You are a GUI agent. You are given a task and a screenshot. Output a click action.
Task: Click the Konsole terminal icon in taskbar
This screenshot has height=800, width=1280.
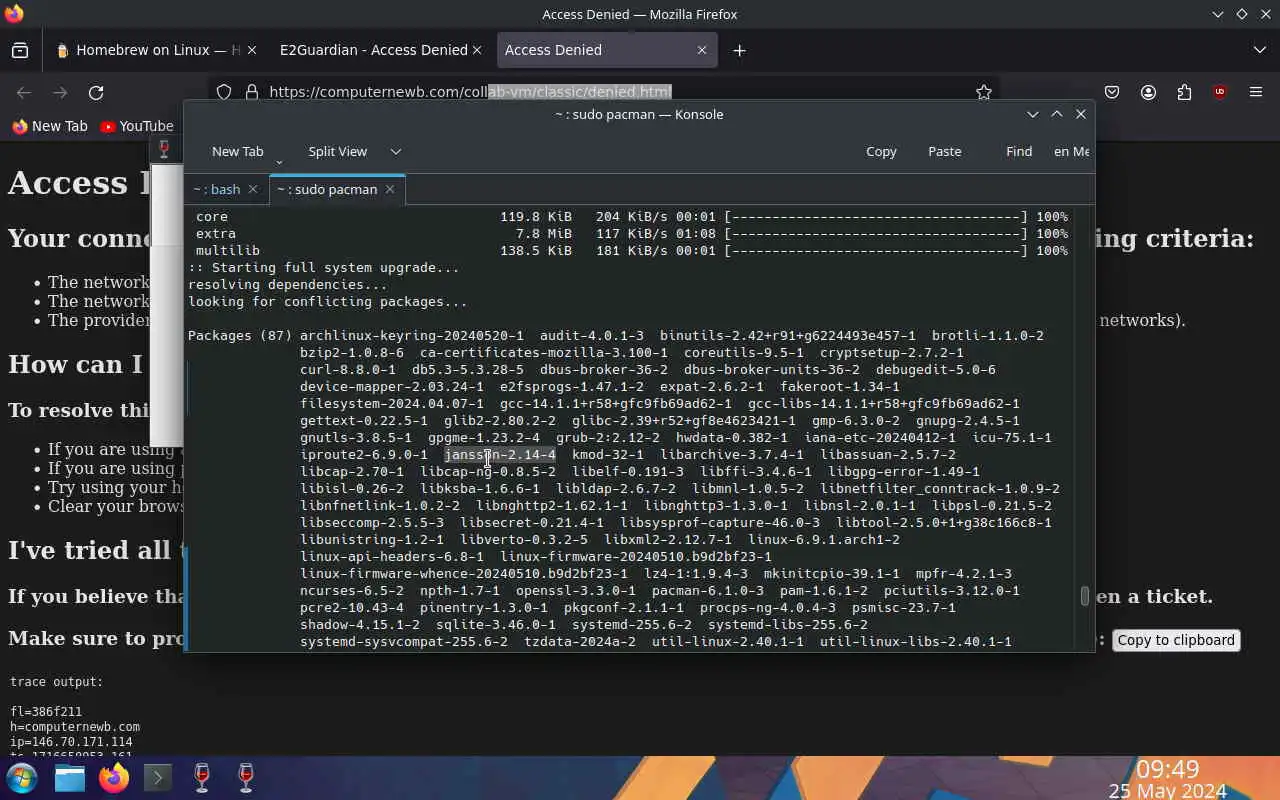coord(158,778)
